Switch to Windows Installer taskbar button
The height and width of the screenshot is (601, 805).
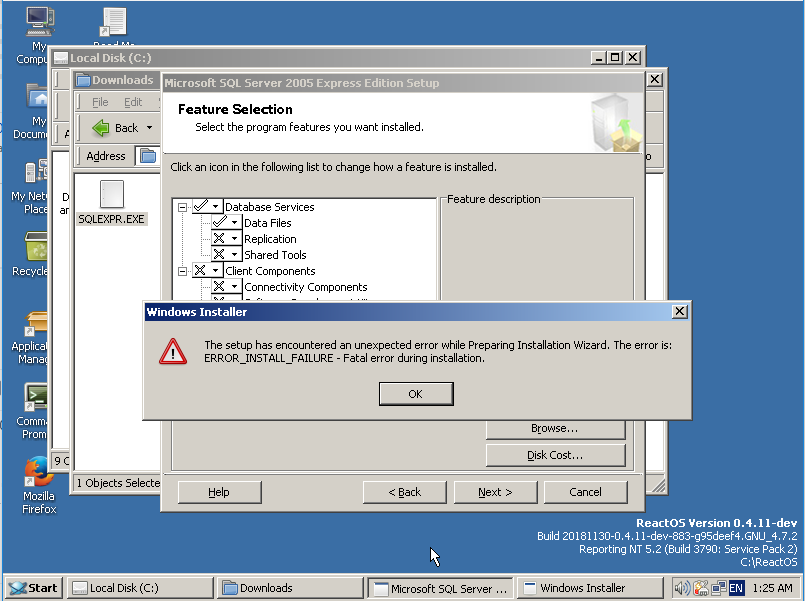coord(590,588)
